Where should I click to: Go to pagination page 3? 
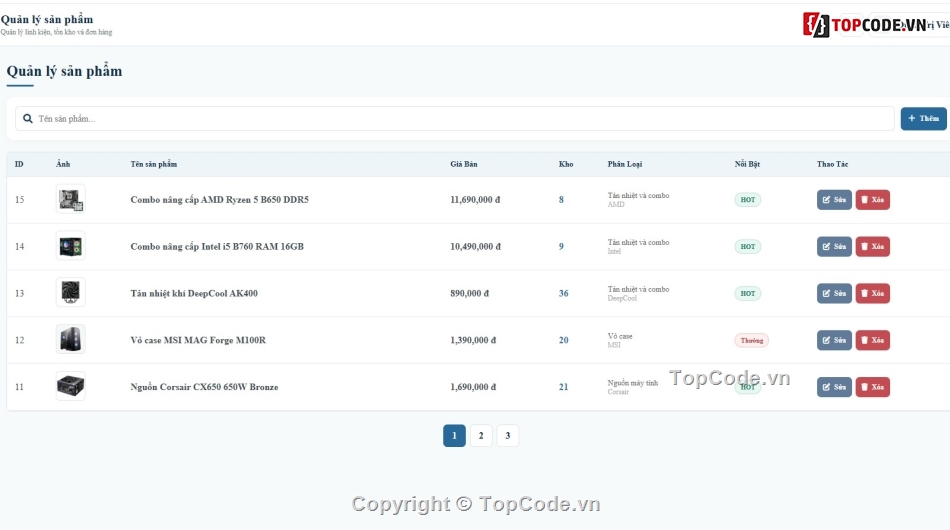pos(508,436)
